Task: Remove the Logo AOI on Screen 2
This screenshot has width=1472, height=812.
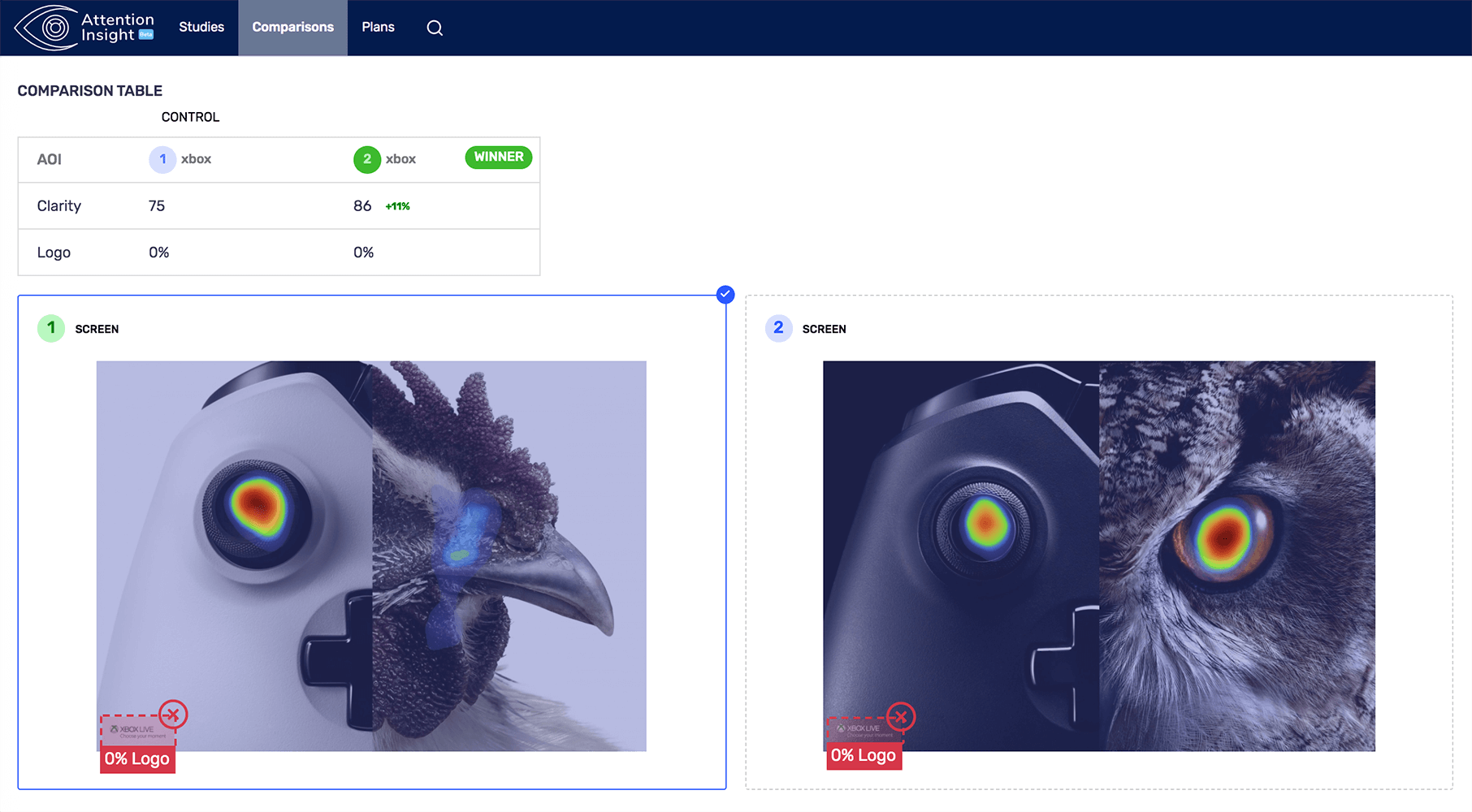Action: click(900, 717)
